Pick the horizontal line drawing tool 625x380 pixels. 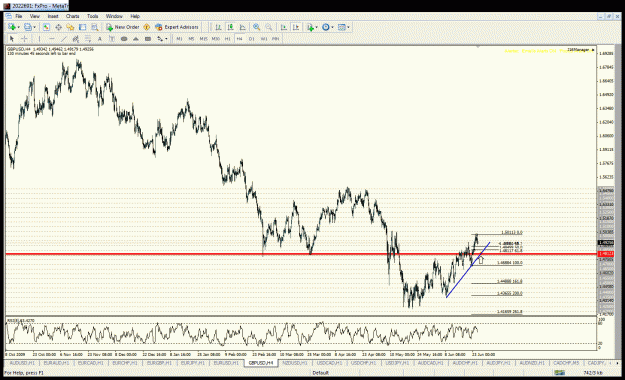coord(51,39)
